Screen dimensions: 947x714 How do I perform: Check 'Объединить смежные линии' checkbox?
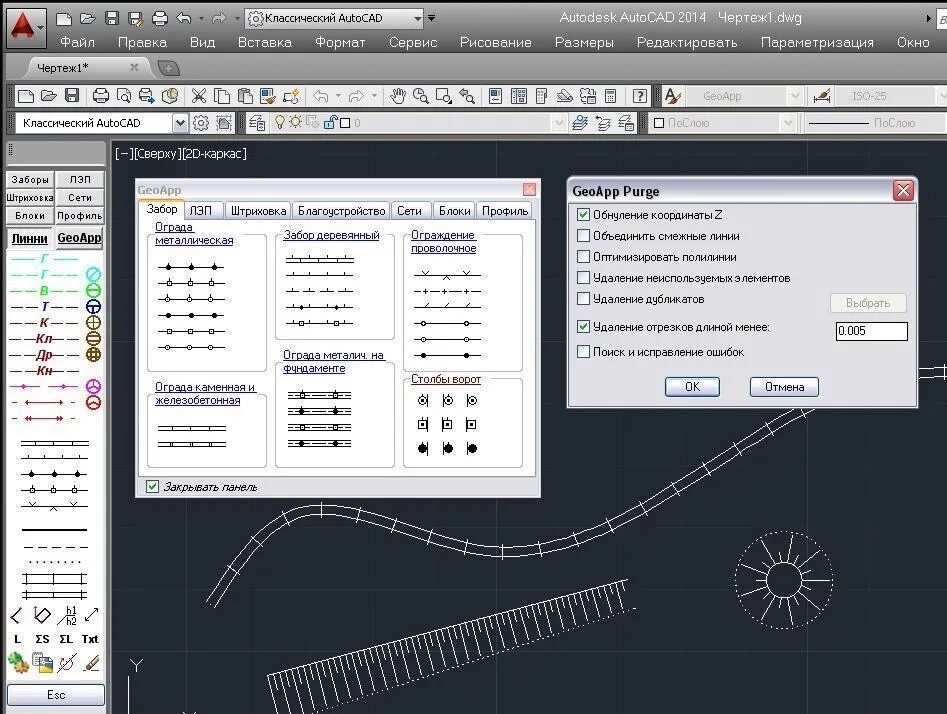583,236
